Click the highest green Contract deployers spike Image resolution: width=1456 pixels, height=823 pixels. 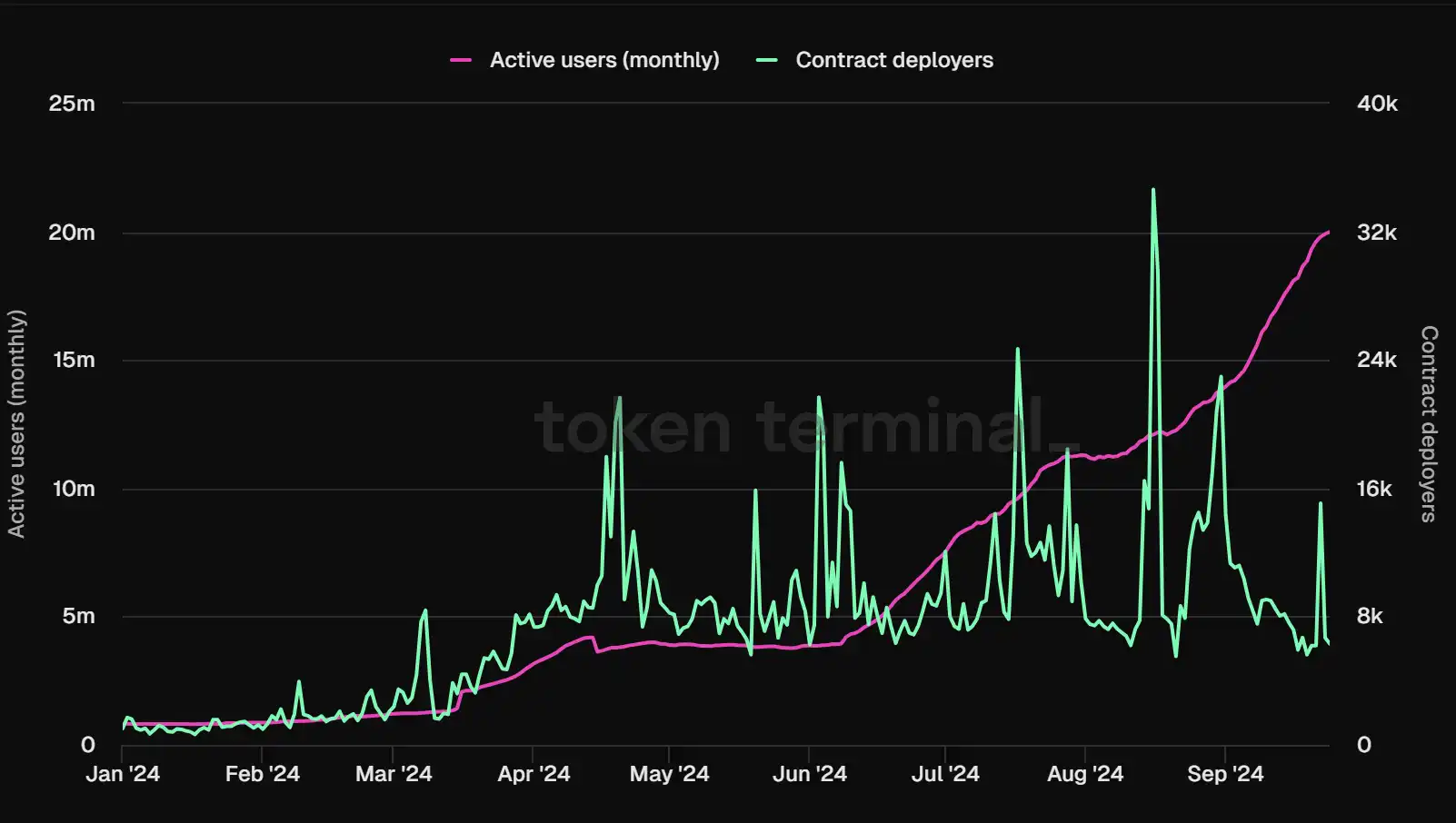[1153, 191]
